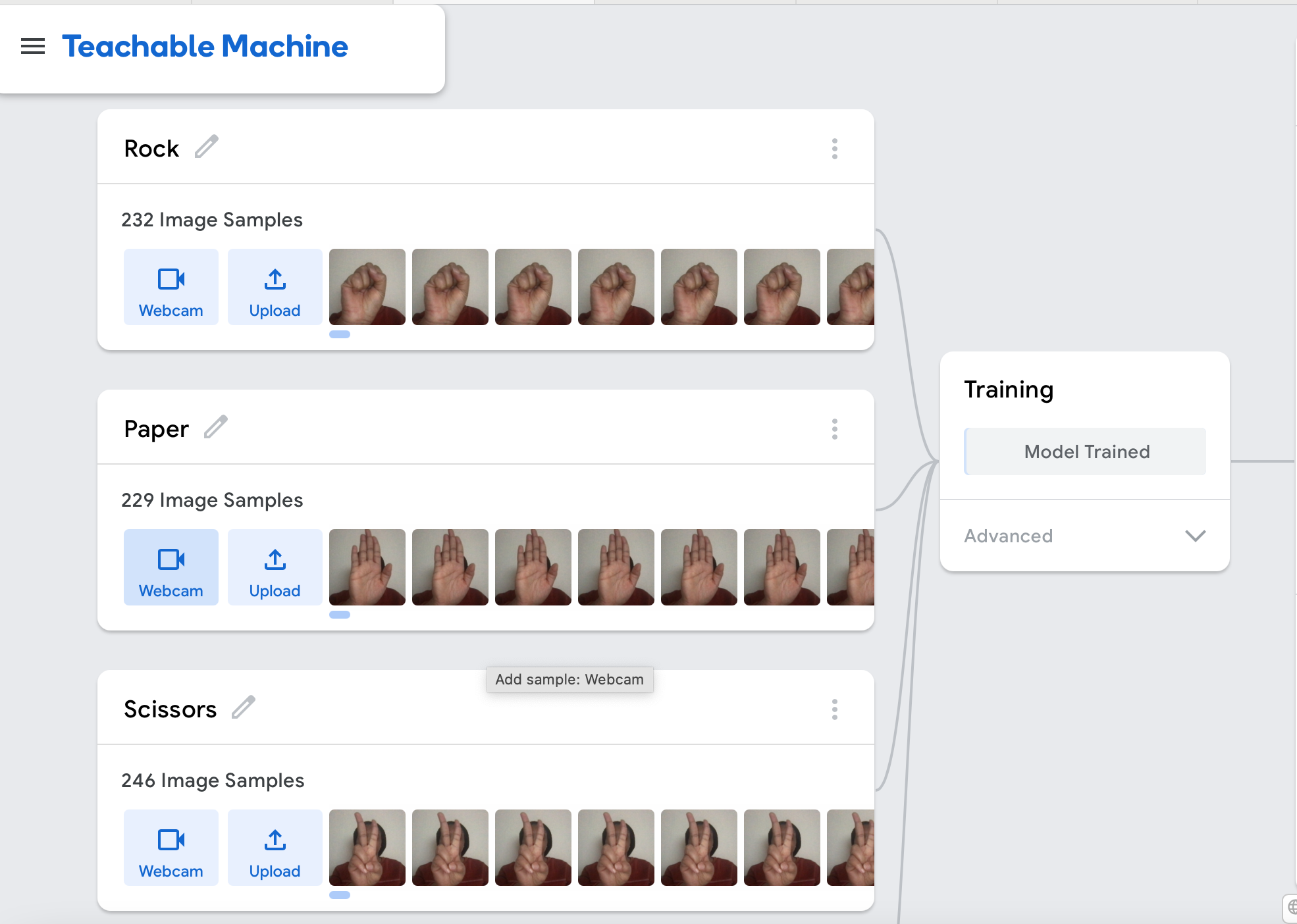The image size is (1297, 924).
Task: Click Upload button in Paper class
Action: click(275, 567)
